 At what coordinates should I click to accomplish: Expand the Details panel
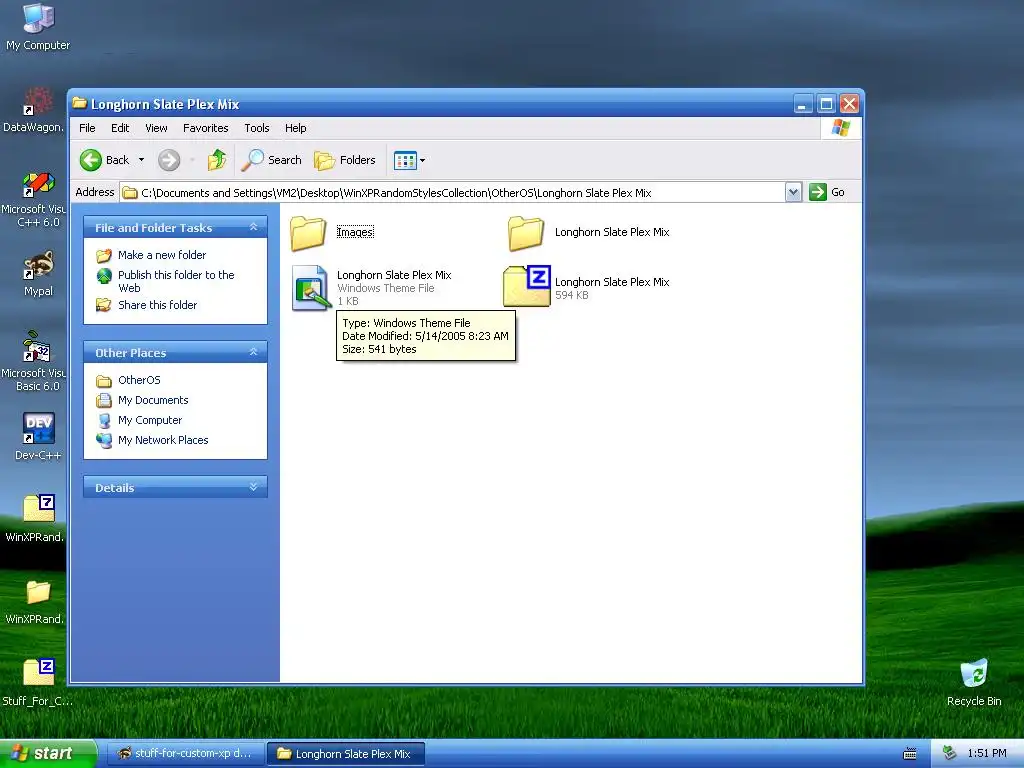click(253, 487)
